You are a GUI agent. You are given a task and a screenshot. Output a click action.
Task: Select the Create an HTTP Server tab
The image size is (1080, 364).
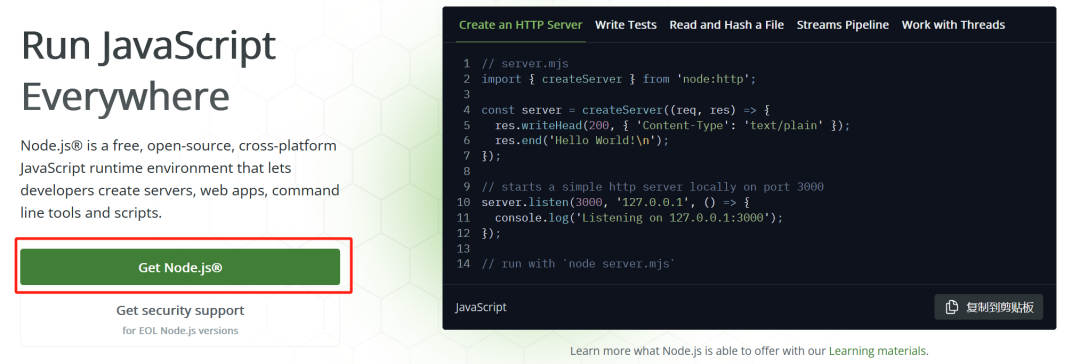(x=521, y=25)
